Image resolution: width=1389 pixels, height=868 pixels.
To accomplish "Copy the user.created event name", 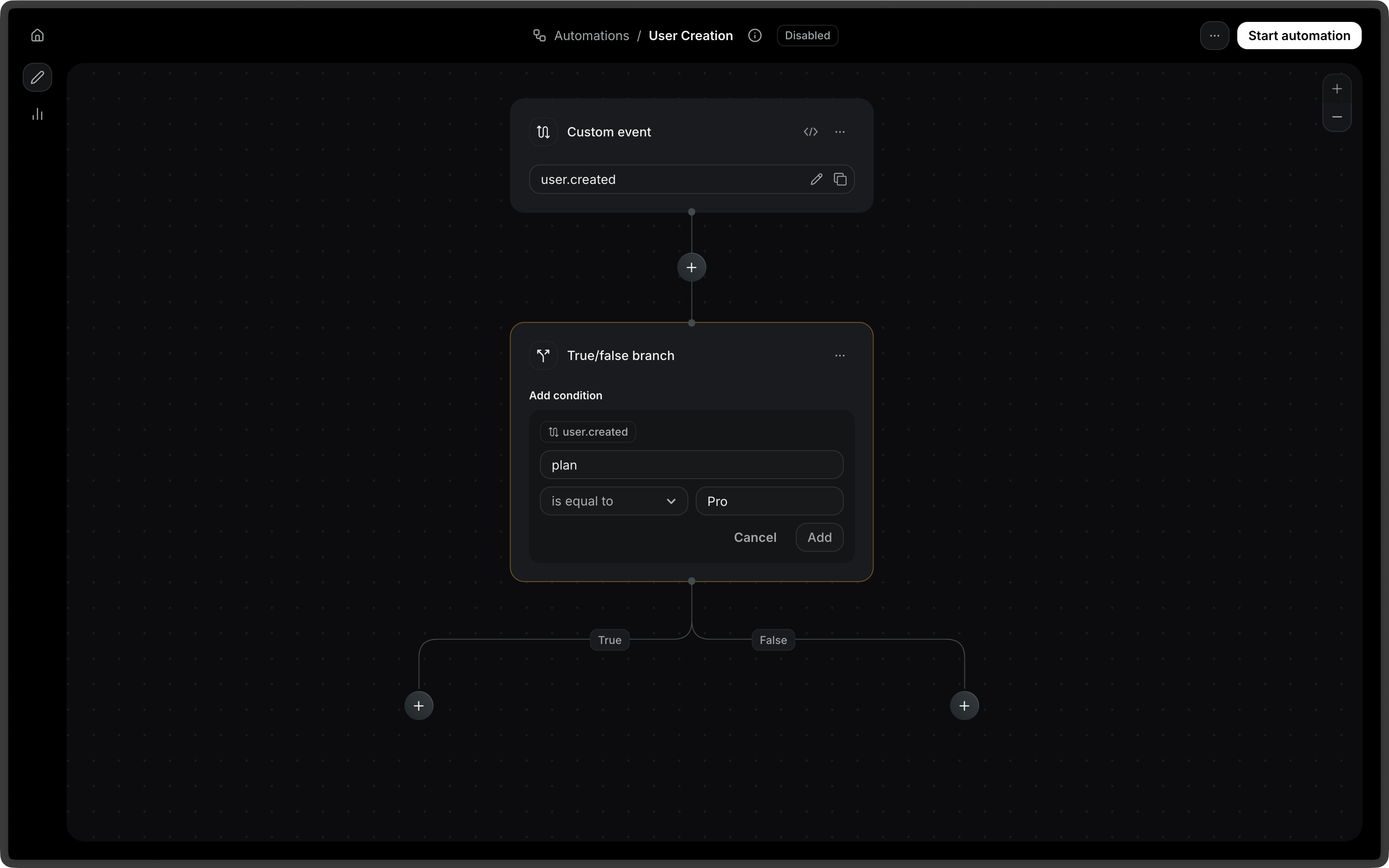I will pyautogui.click(x=840, y=179).
